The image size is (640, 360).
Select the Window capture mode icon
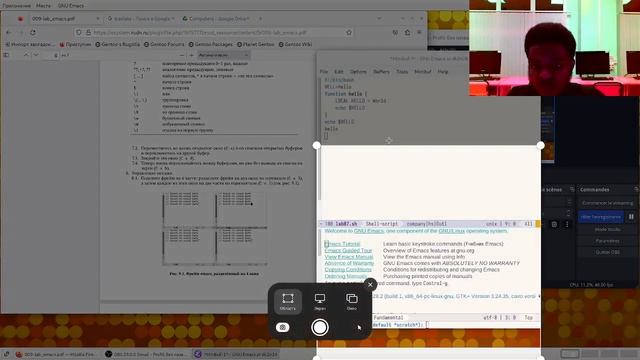pos(351,302)
